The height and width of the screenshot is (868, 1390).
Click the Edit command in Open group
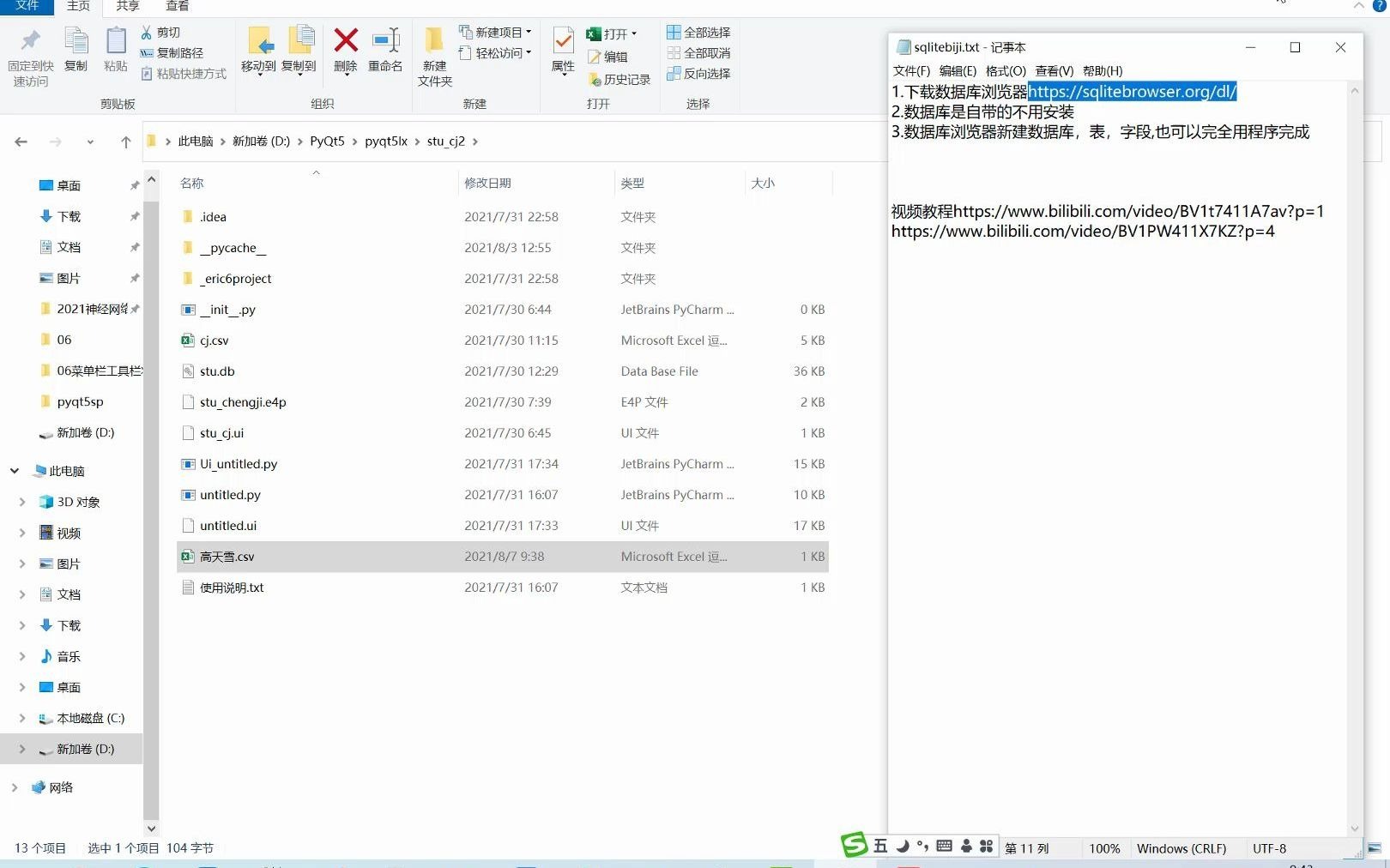coord(607,57)
